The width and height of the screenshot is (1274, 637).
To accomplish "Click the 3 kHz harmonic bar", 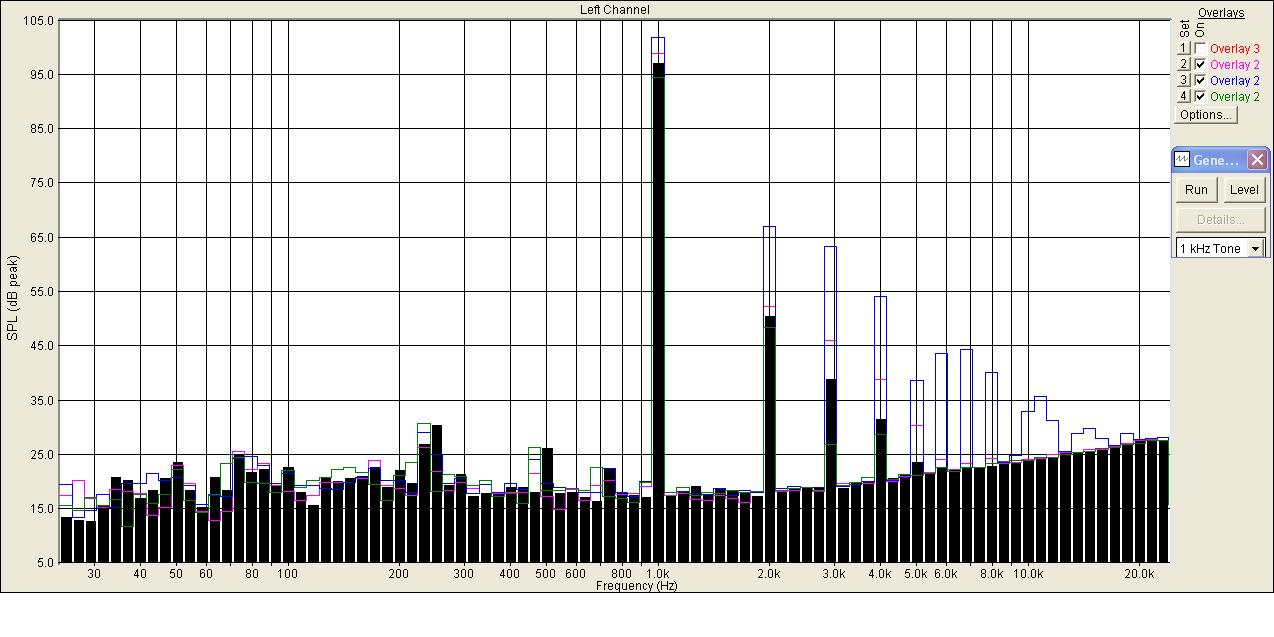I will coord(830,470).
